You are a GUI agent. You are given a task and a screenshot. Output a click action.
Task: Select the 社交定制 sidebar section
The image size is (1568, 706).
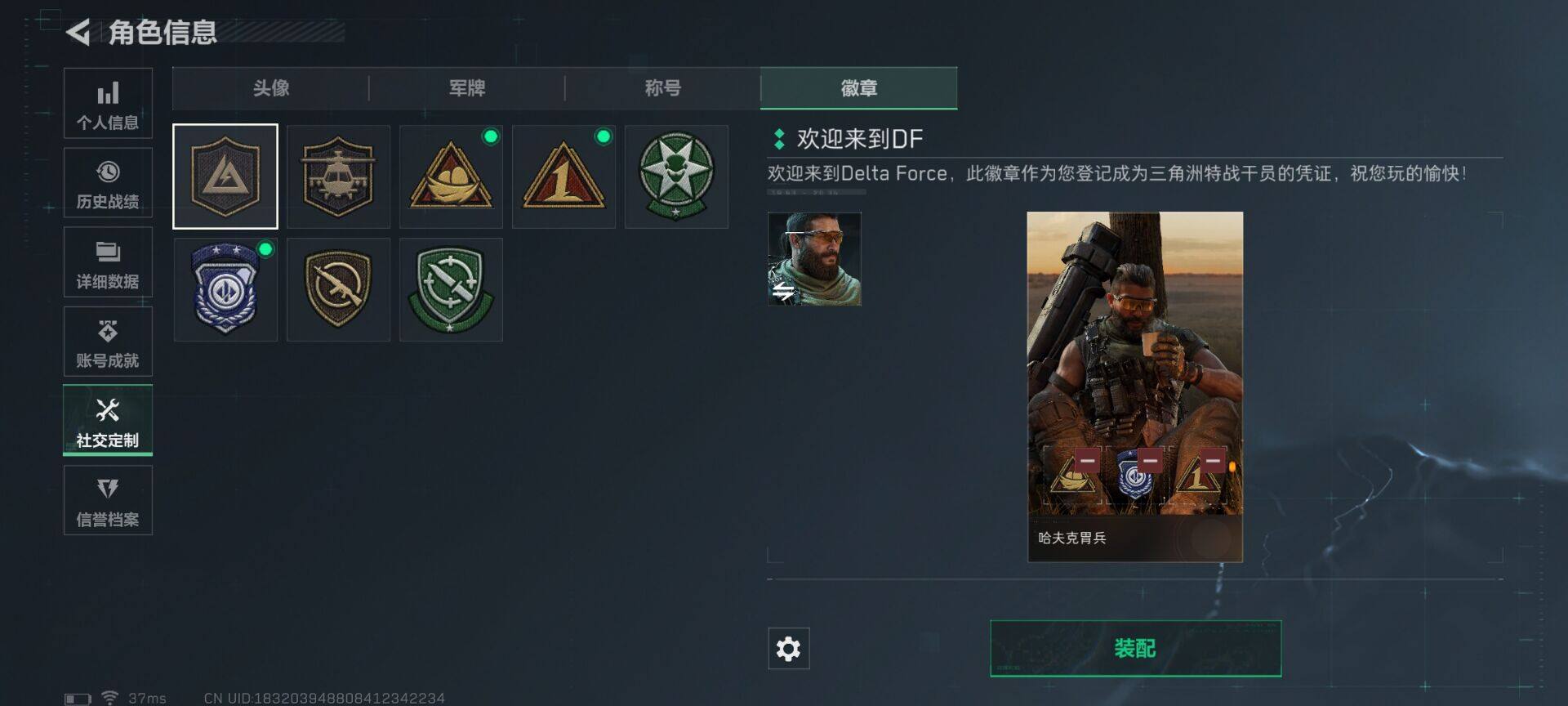(x=108, y=420)
